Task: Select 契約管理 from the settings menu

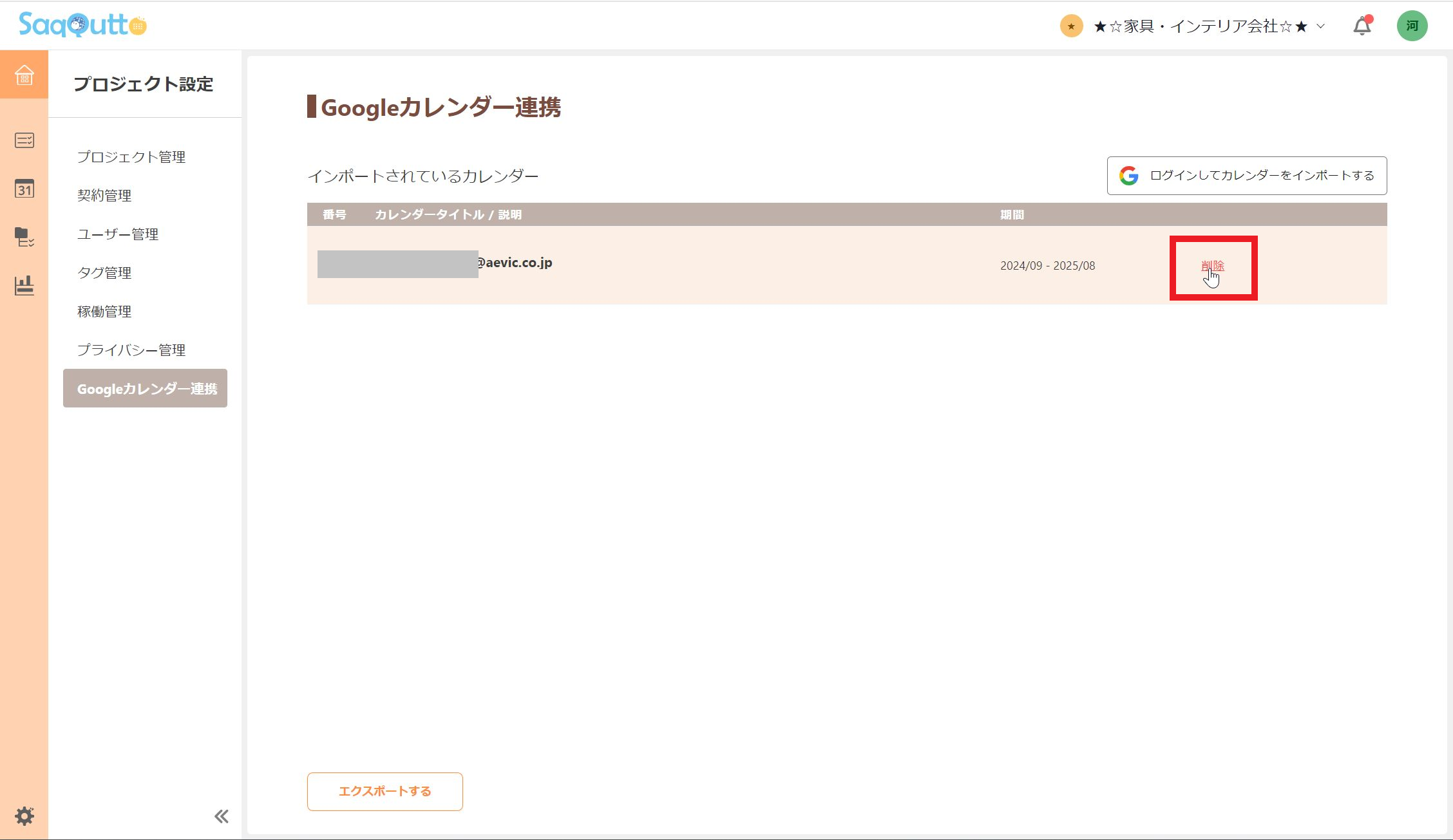Action: click(x=105, y=195)
